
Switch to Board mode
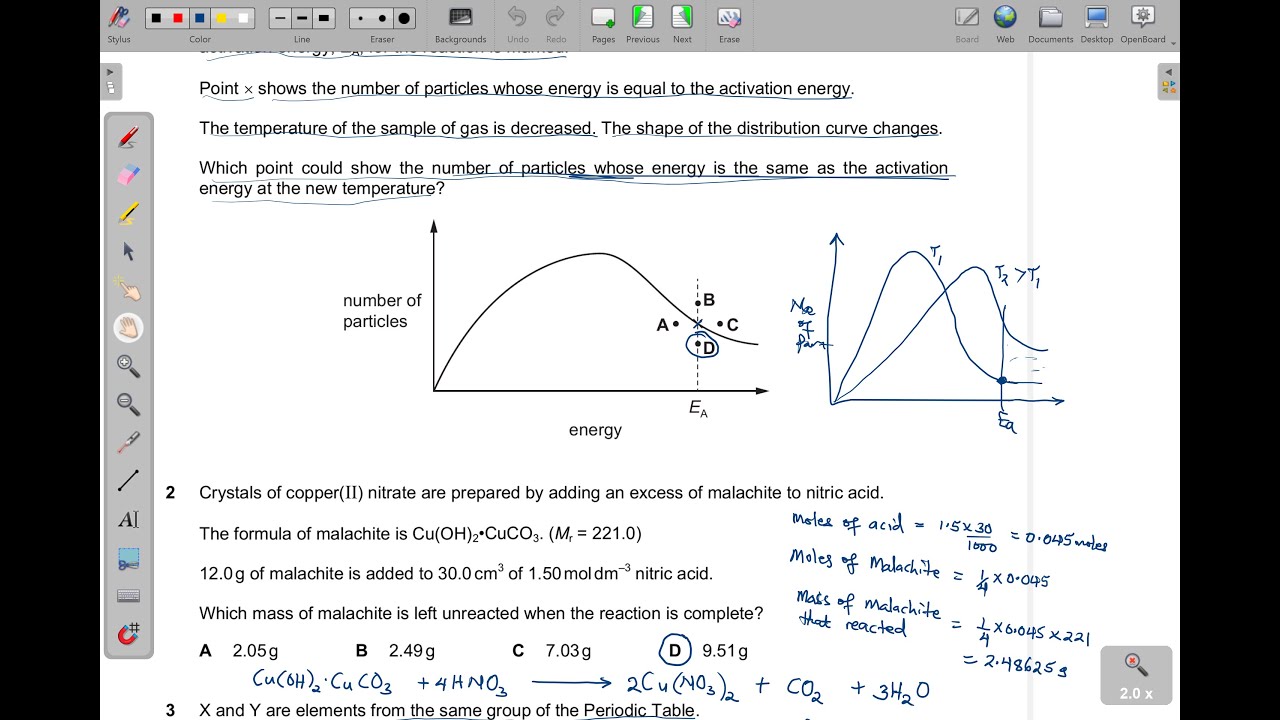click(x=967, y=24)
